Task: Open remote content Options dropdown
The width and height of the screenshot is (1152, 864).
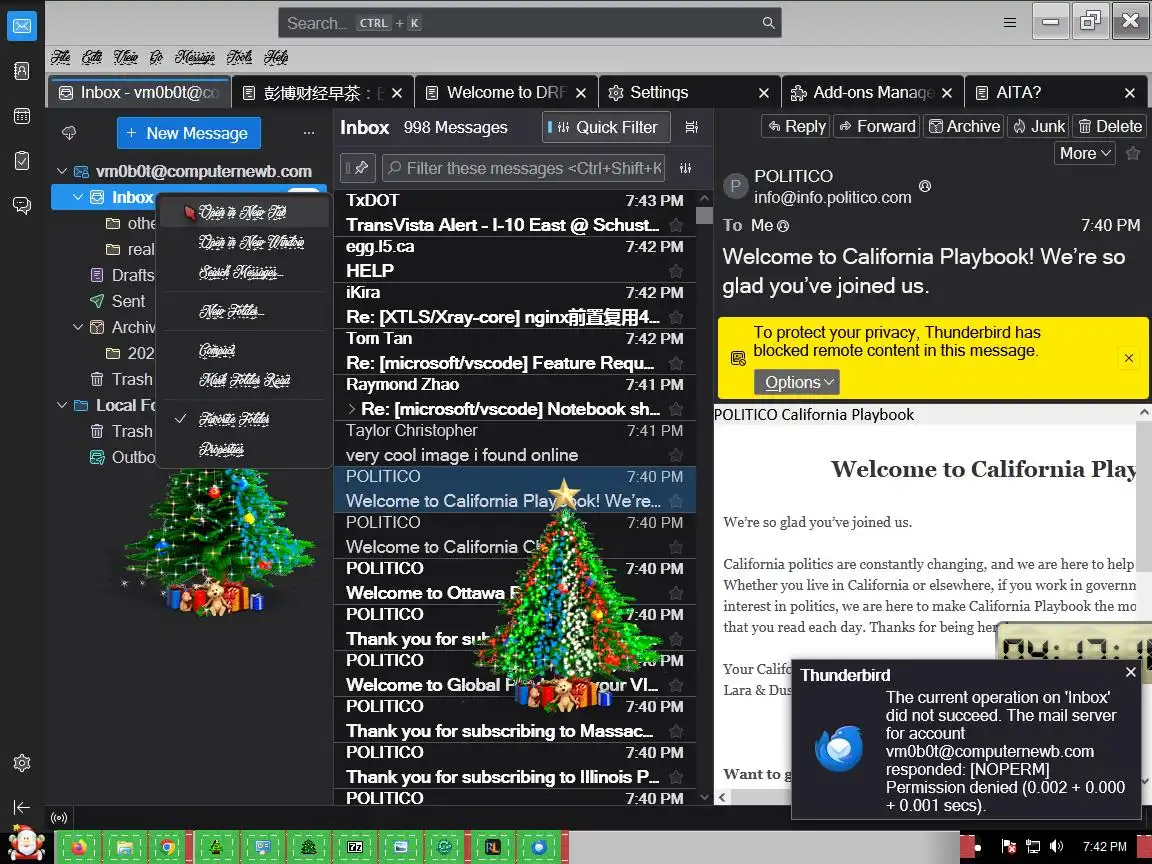Action: tap(797, 382)
